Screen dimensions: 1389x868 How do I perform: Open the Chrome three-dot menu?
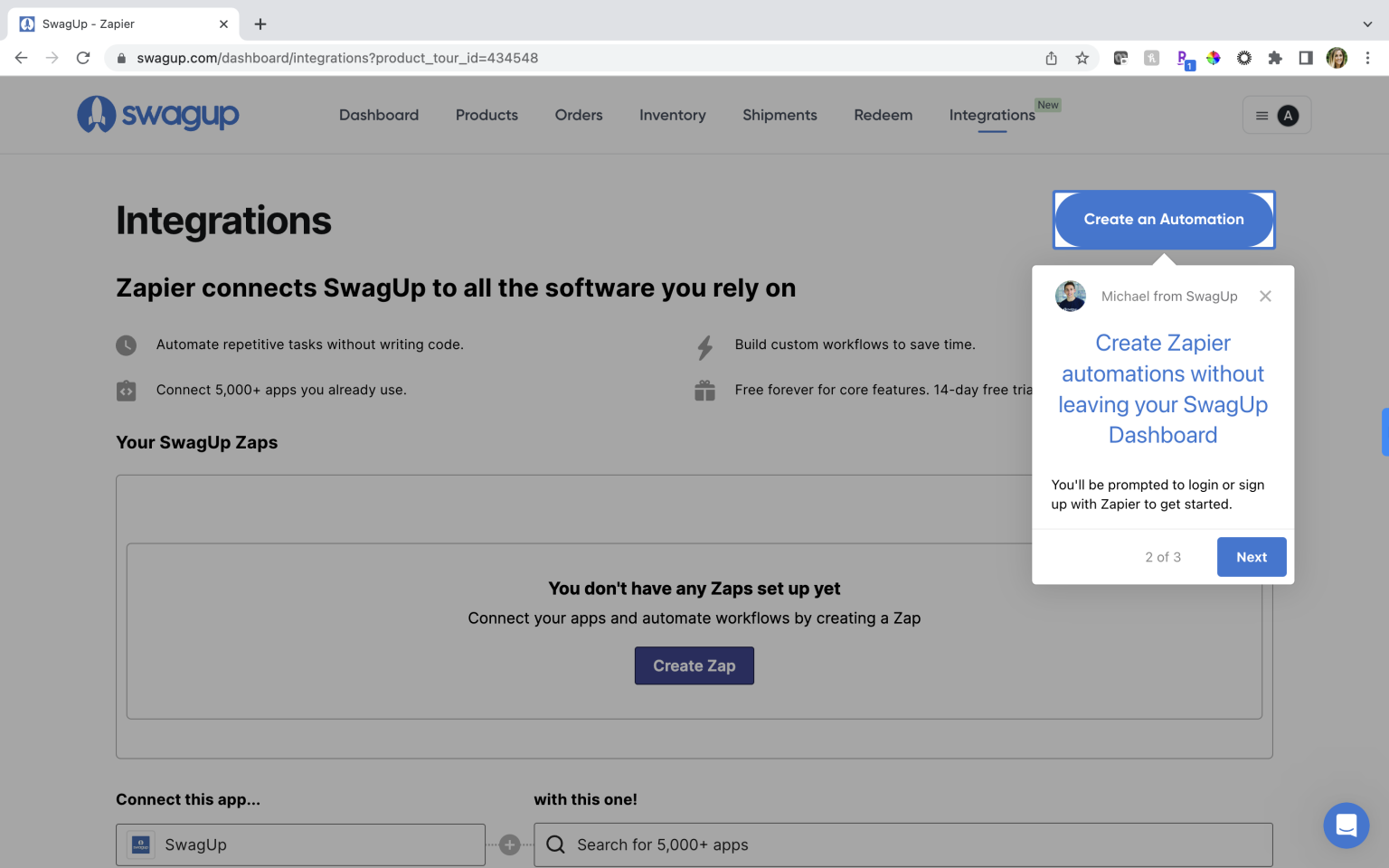1368,57
